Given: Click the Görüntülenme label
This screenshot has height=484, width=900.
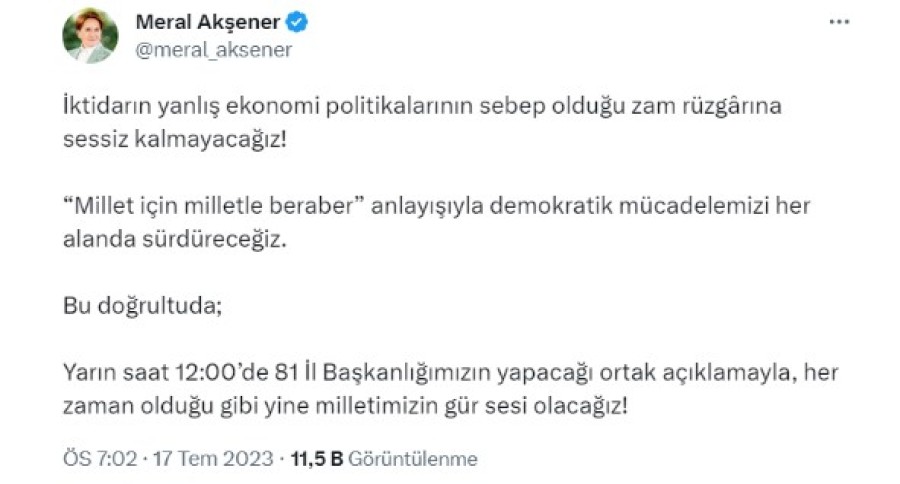Looking at the screenshot, I should [x=414, y=459].
